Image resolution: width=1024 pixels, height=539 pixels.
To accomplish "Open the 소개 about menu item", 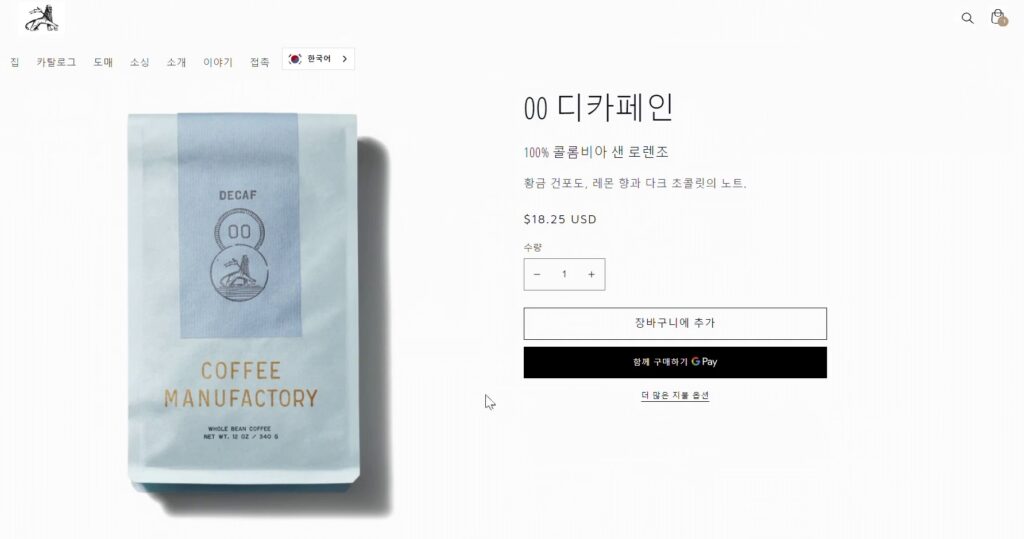I will pyautogui.click(x=176, y=62).
